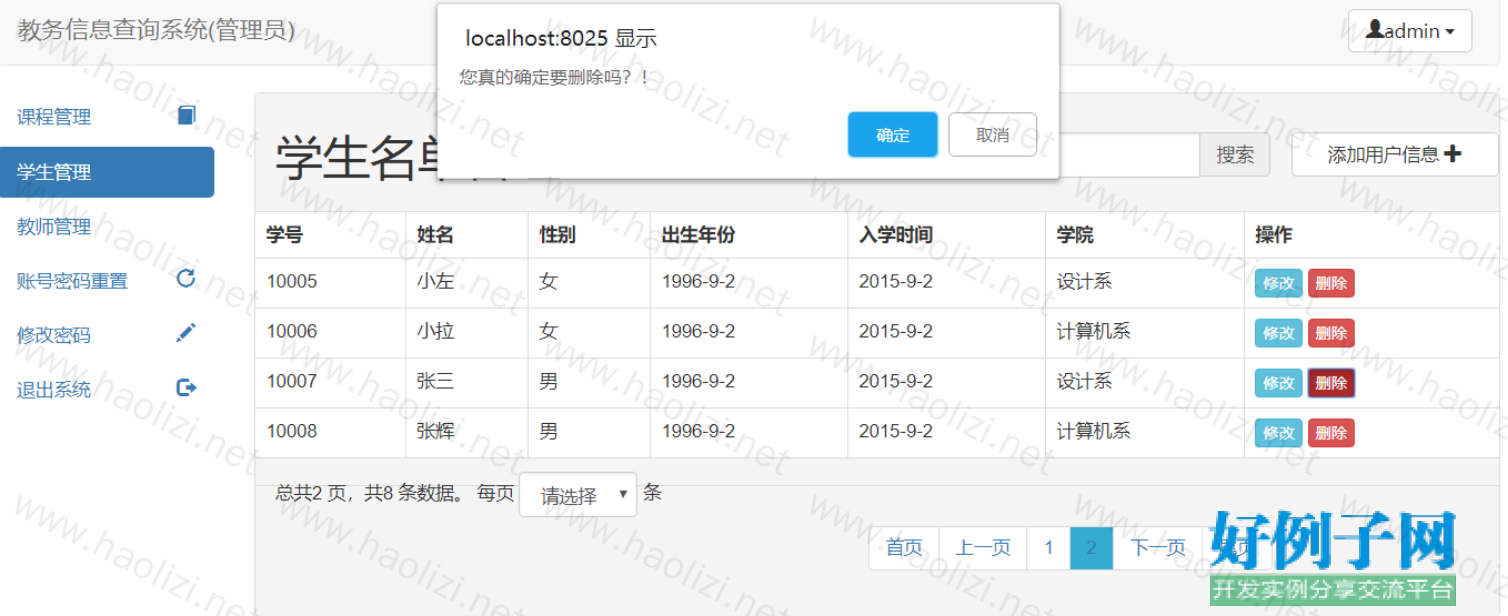Viewport: 1508px width, 616px height.
Task: Select 学生管理 in the sidebar
Action: click(x=106, y=172)
